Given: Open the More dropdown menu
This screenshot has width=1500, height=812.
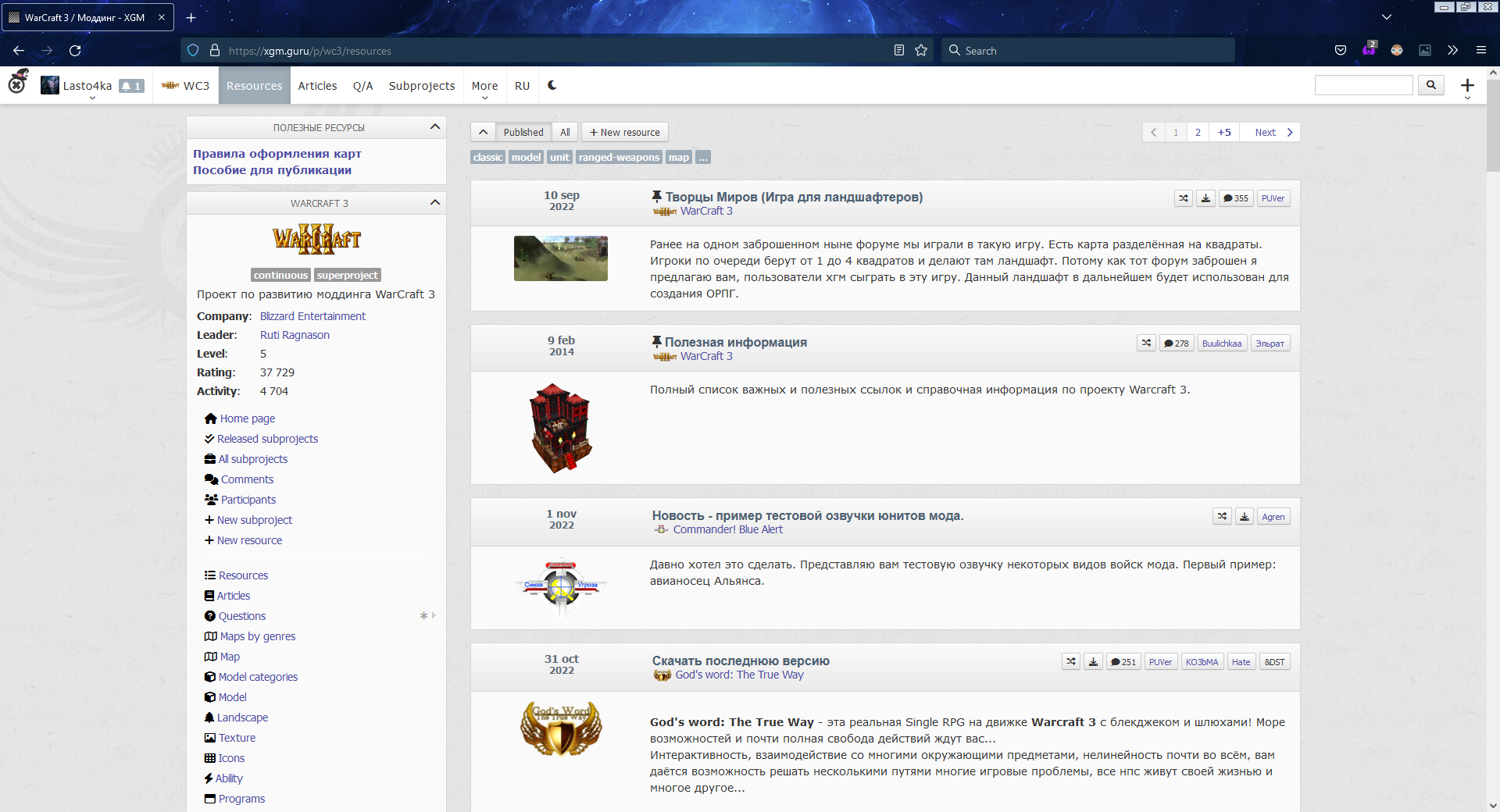Looking at the screenshot, I should click(x=484, y=86).
